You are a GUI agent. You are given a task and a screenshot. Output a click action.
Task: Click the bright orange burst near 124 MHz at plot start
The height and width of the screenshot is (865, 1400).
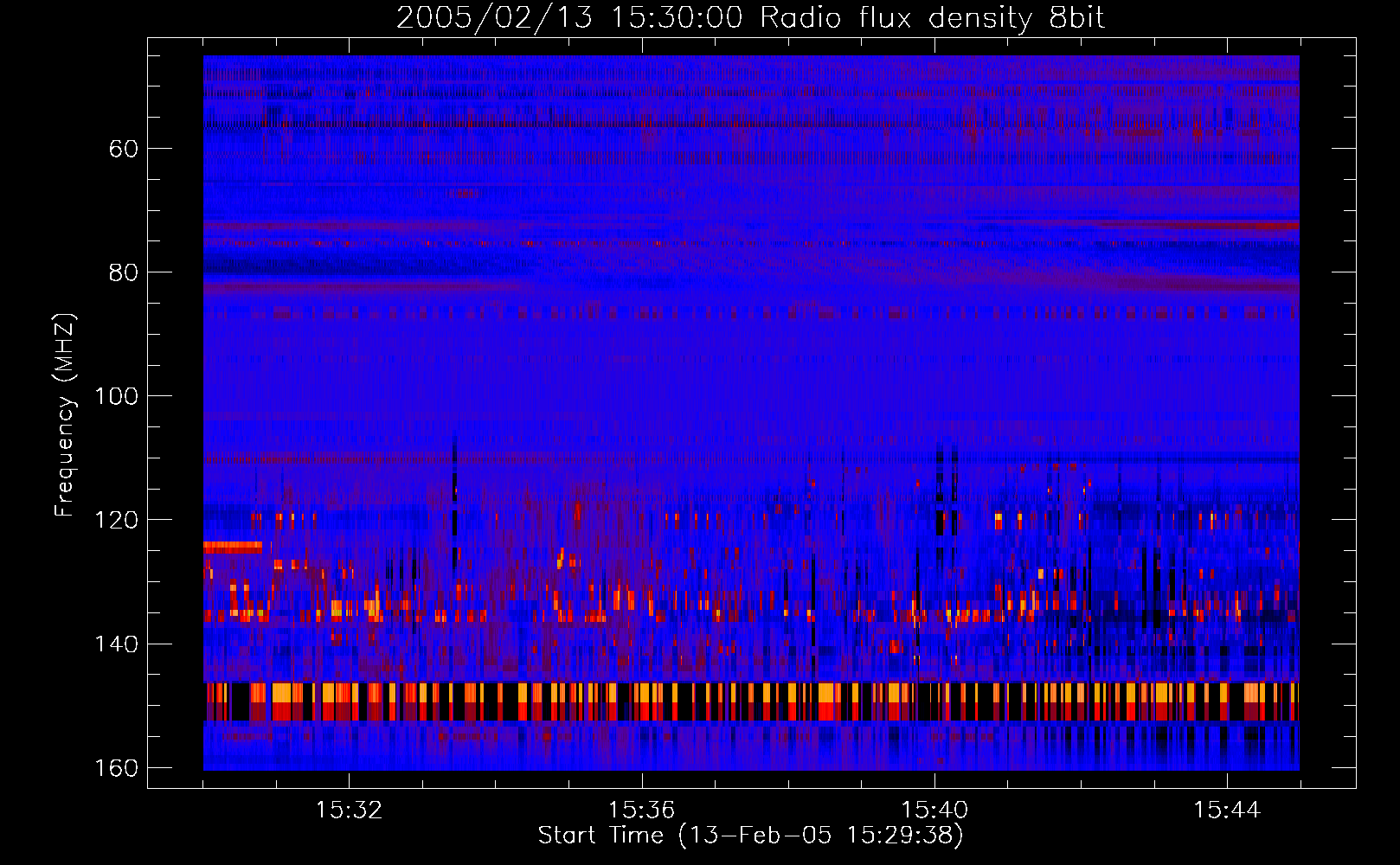[x=233, y=547]
